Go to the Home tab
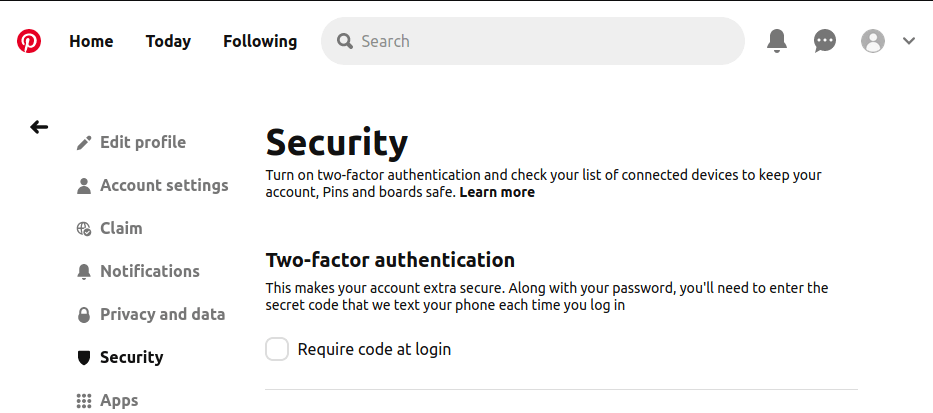Viewport: 933px width, 413px height. pos(91,41)
